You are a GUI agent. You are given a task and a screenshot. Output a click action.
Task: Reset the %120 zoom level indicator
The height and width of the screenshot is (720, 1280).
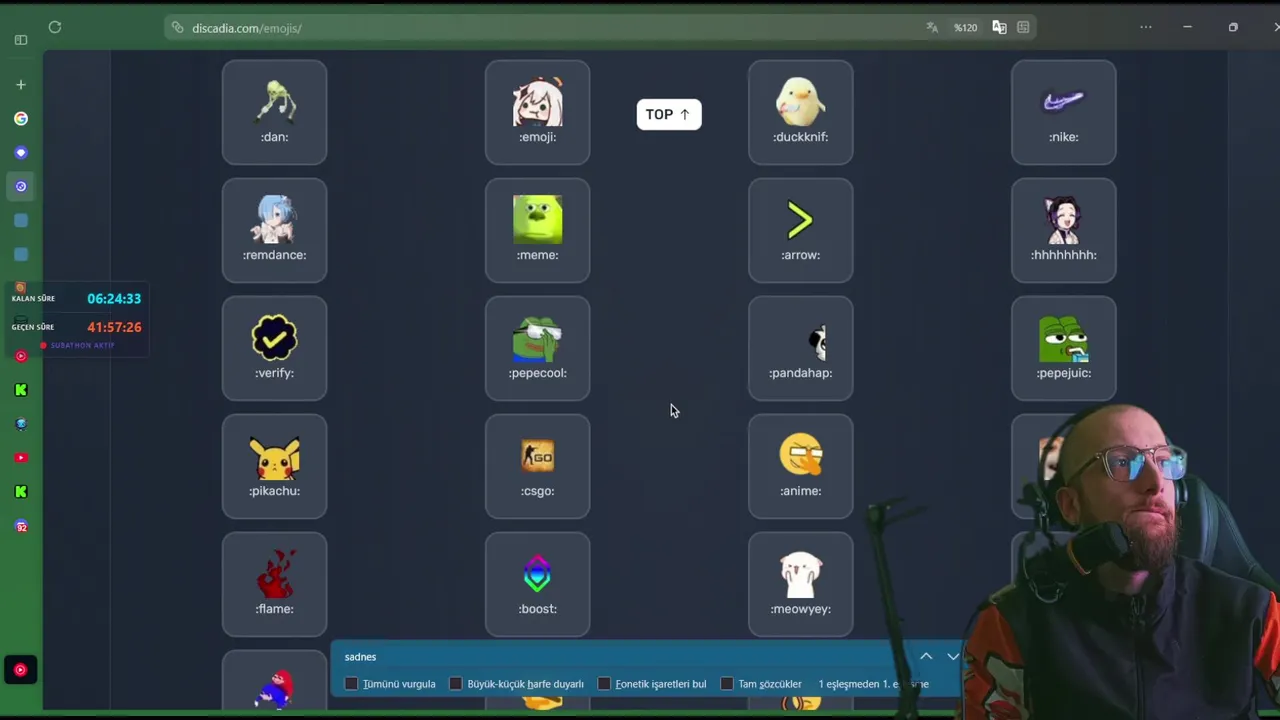[x=965, y=28]
